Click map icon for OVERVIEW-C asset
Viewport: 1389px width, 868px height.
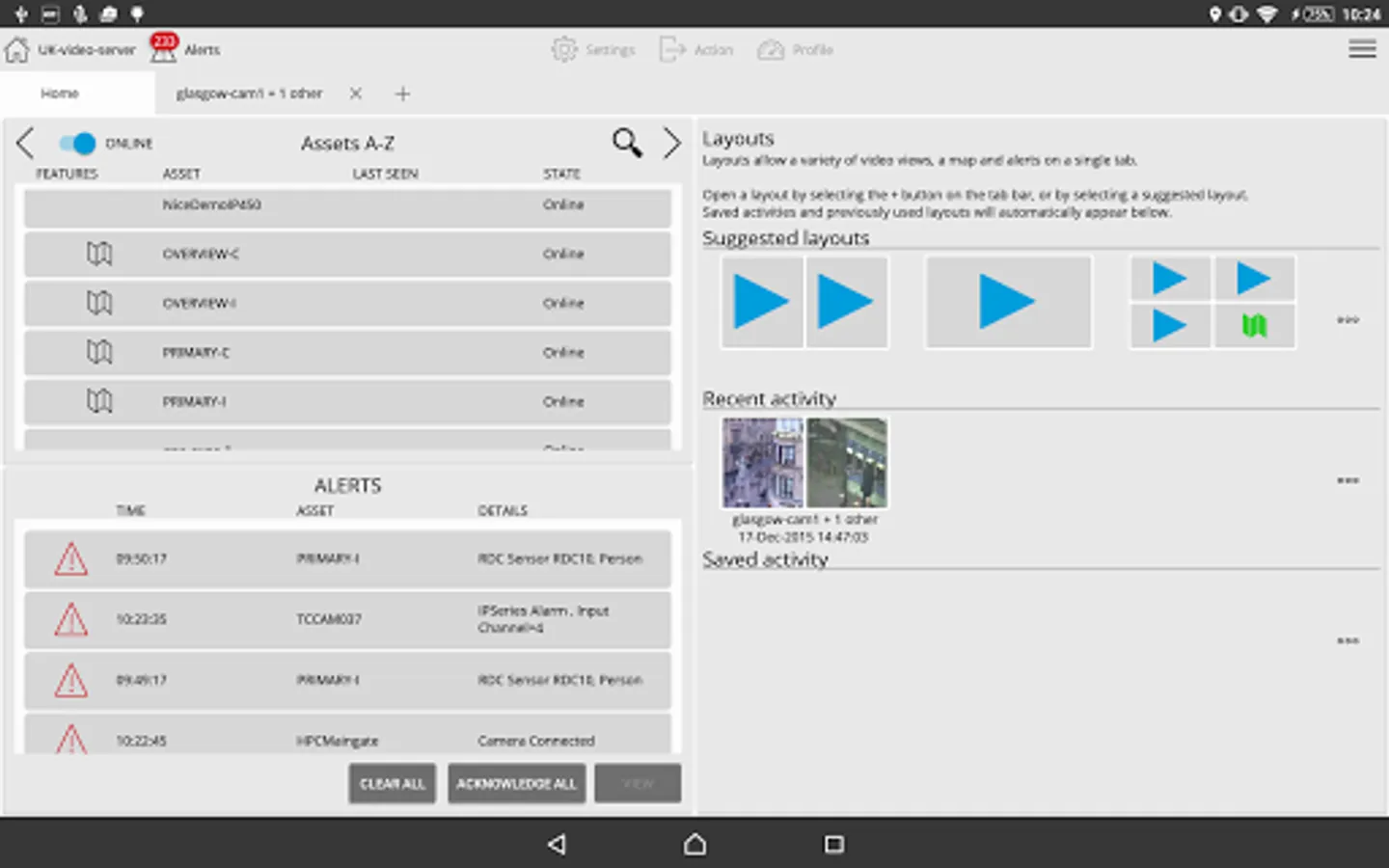click(99, 254)
